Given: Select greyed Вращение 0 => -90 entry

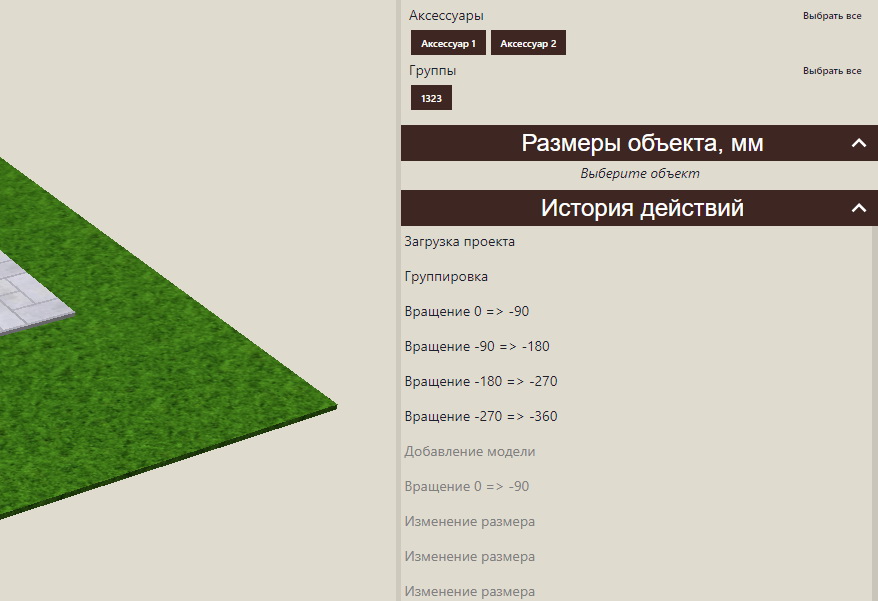Looking at the screenshot, I should pos(466,486).
